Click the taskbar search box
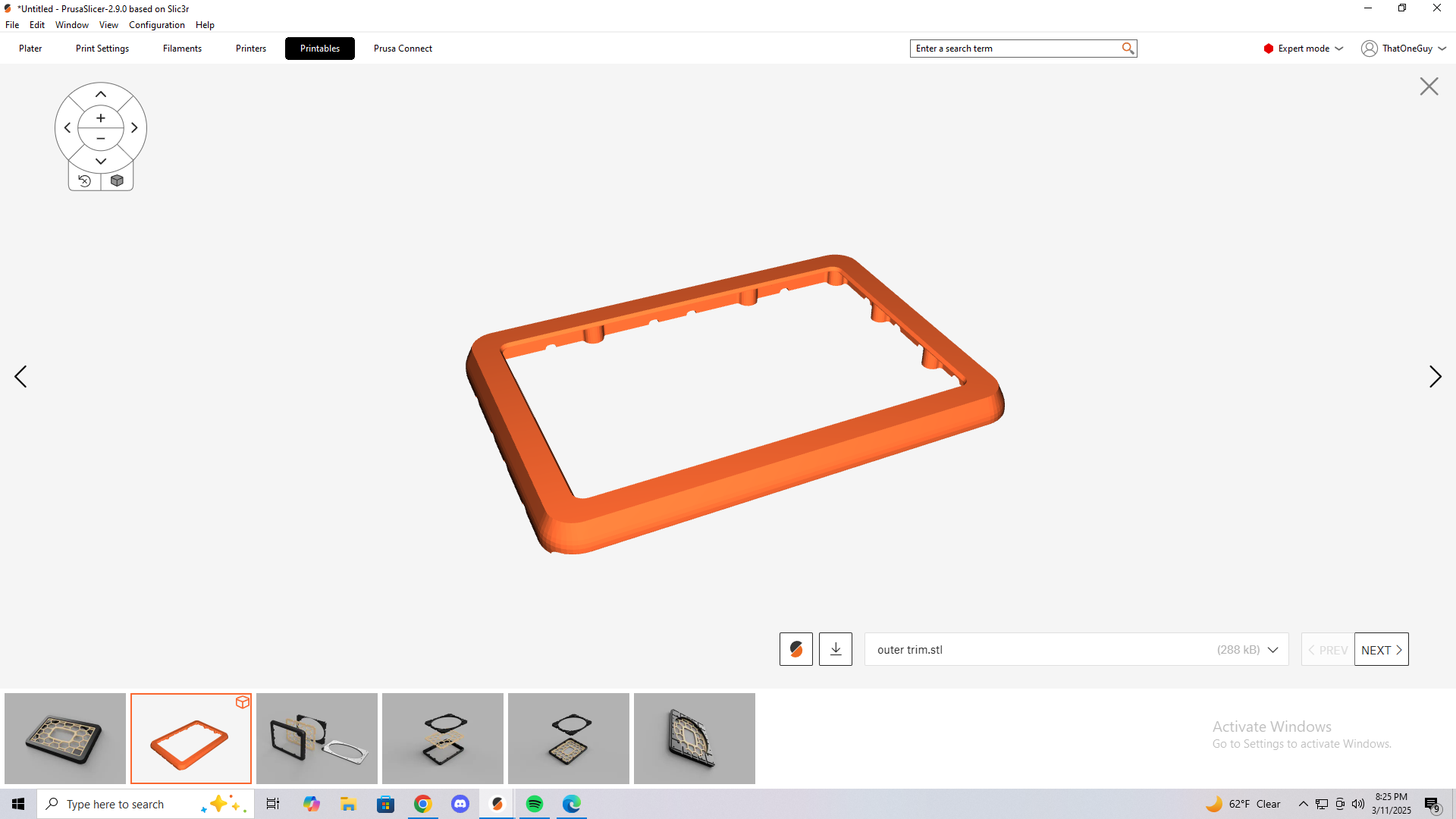The image size is (1456, 819). click(x=146, y=804)
